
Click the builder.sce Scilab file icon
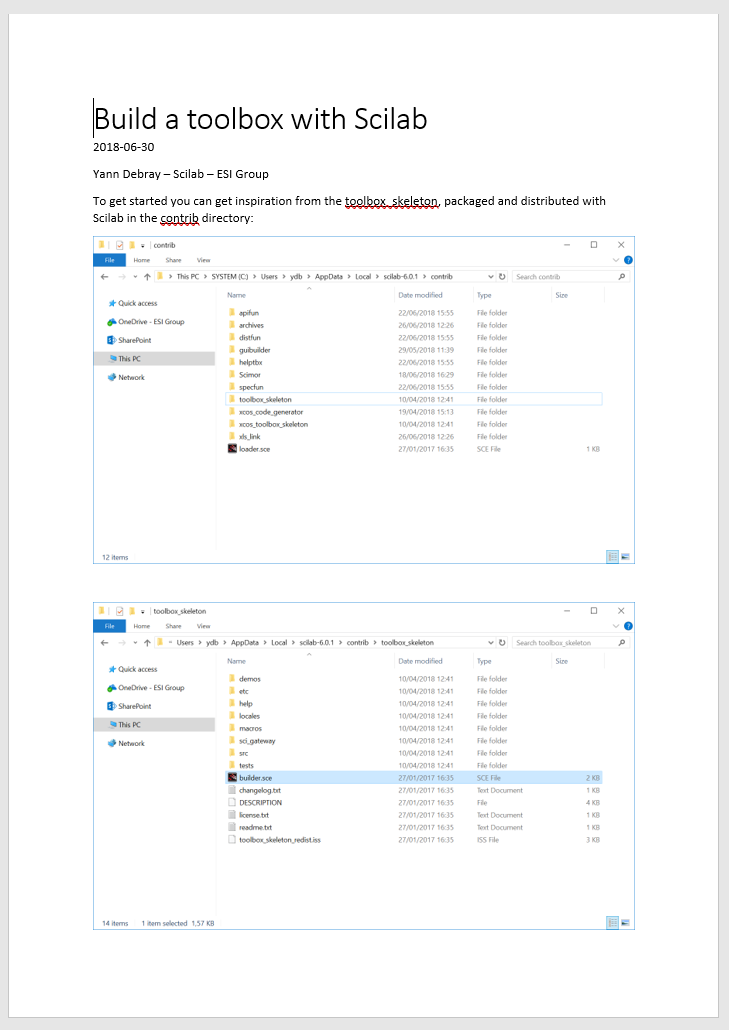pos(232,778)
